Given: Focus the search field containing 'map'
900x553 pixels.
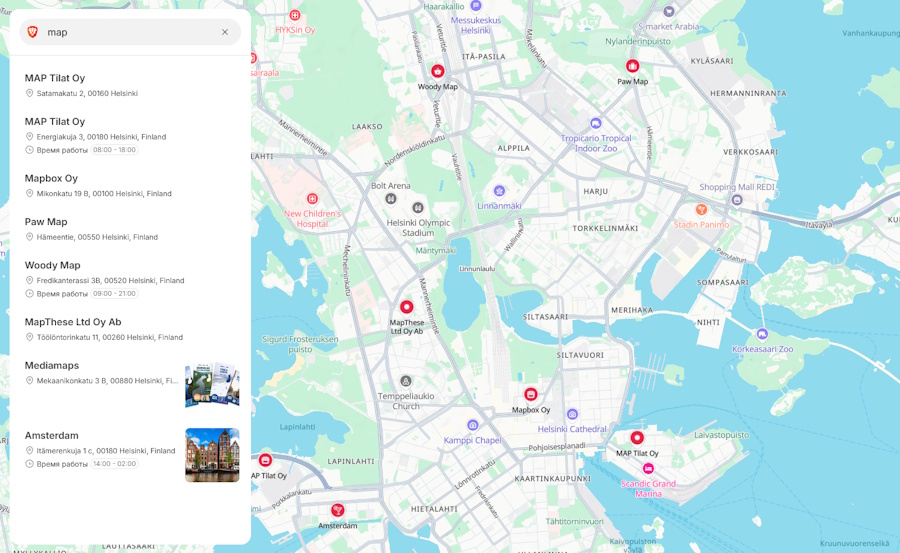Looking at the screenshot, I should (130, 32).
